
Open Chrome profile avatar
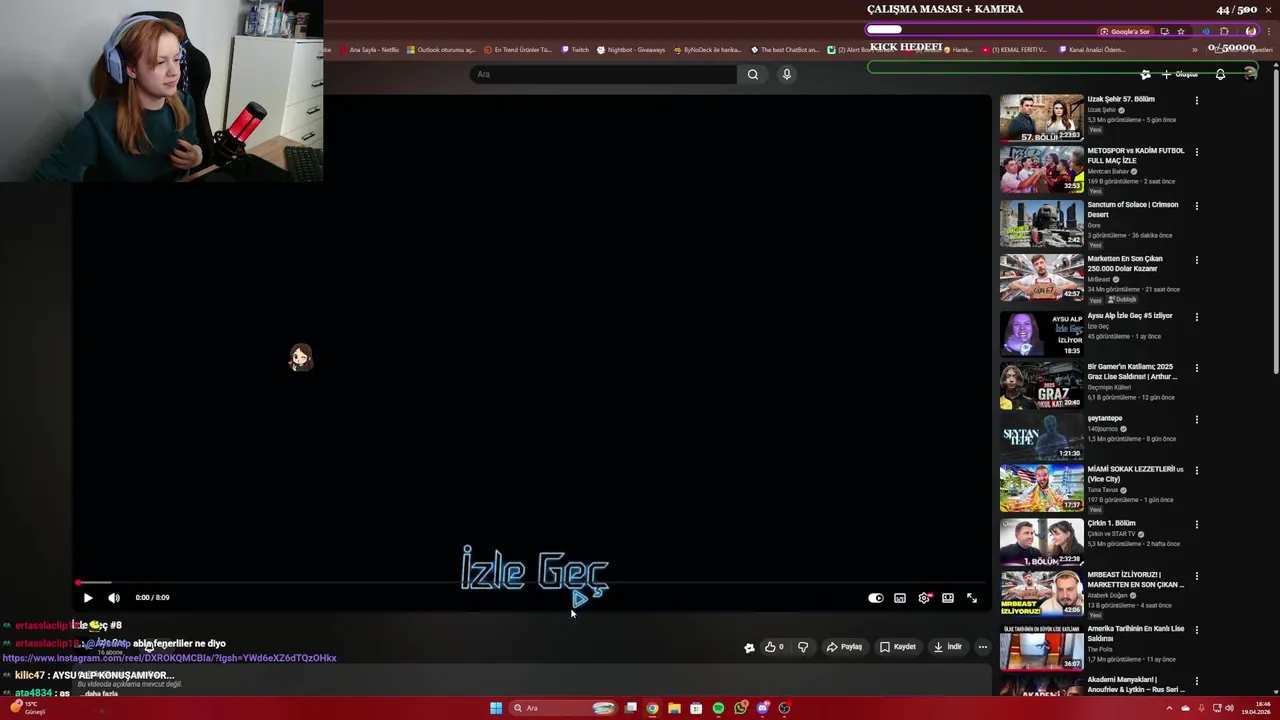(1250, 31)
